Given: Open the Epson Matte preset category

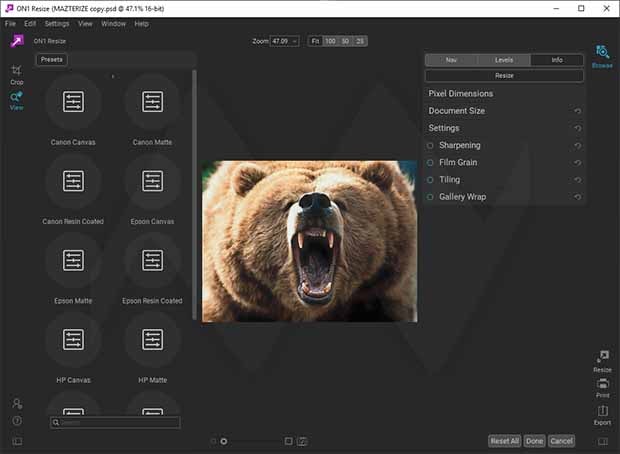Looking at the screenshot, I should (73, 260).
